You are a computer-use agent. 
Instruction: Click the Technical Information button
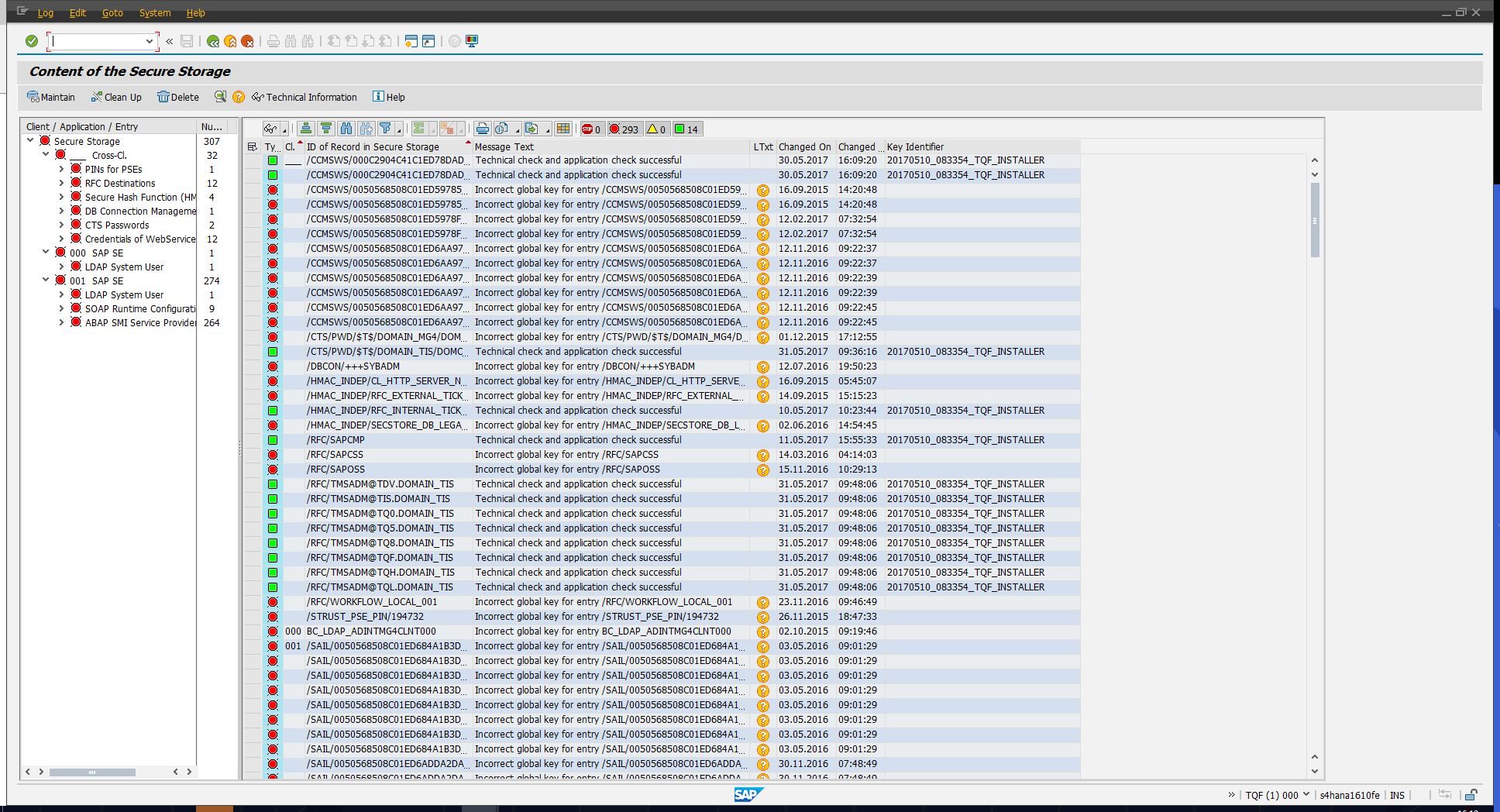[x=304, y=97]
